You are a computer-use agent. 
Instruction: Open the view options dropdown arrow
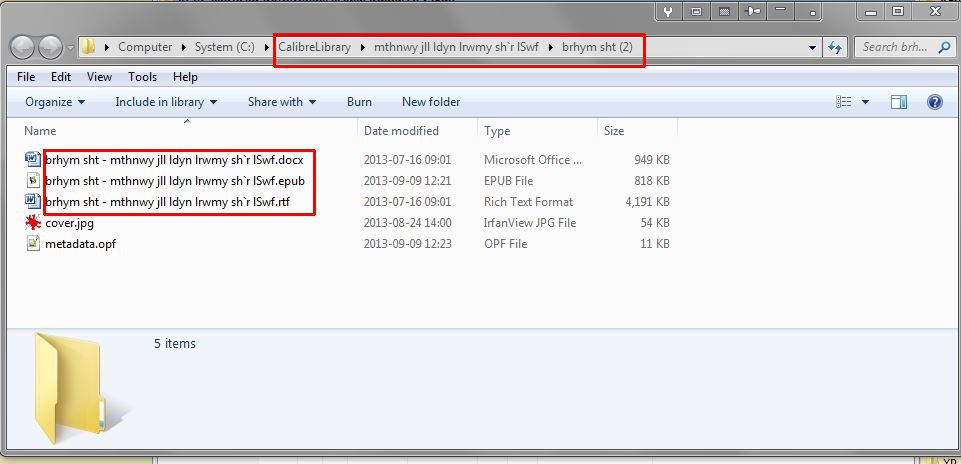(x=865, y=102)
